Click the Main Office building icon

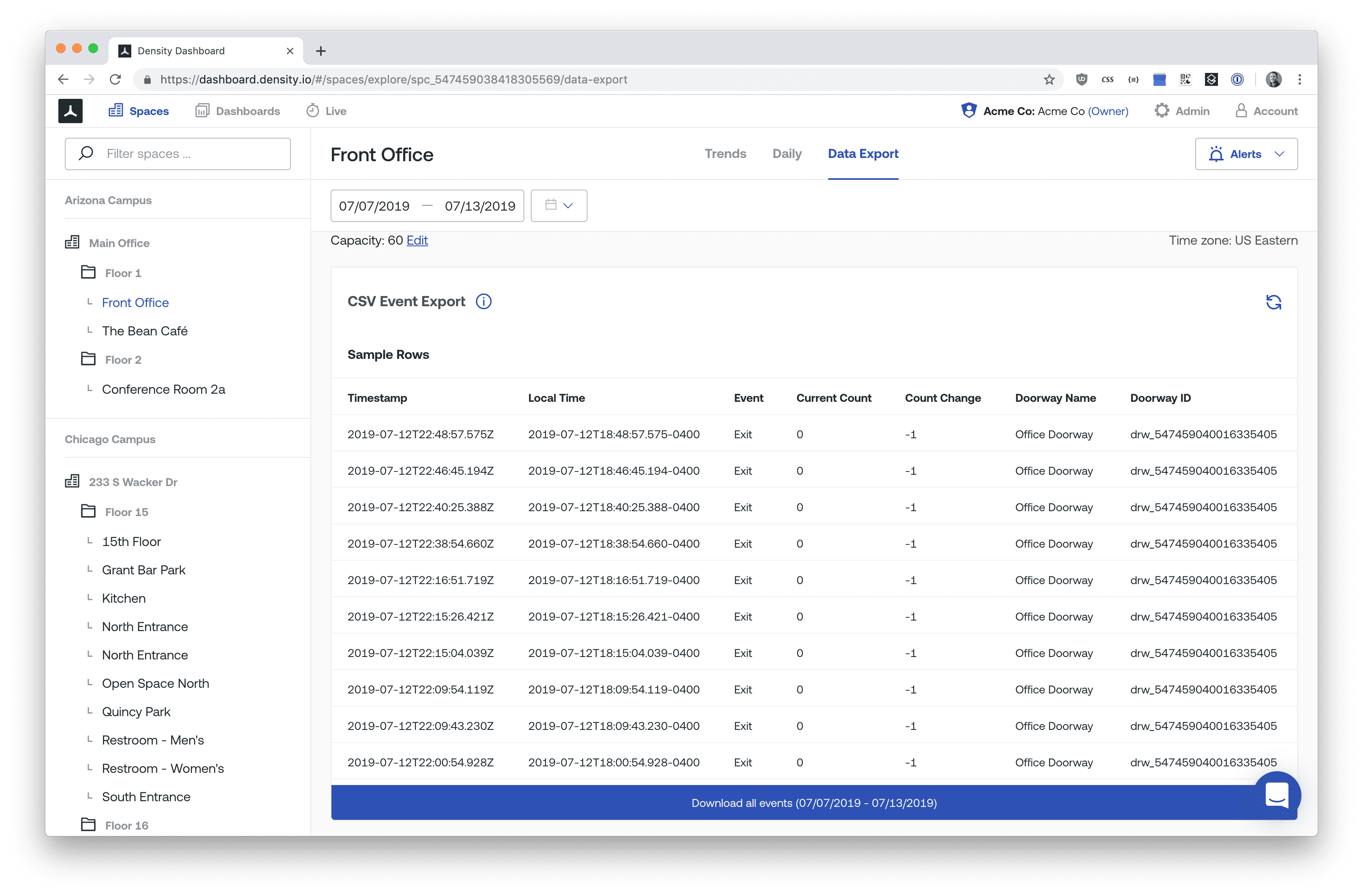[72, 242]
